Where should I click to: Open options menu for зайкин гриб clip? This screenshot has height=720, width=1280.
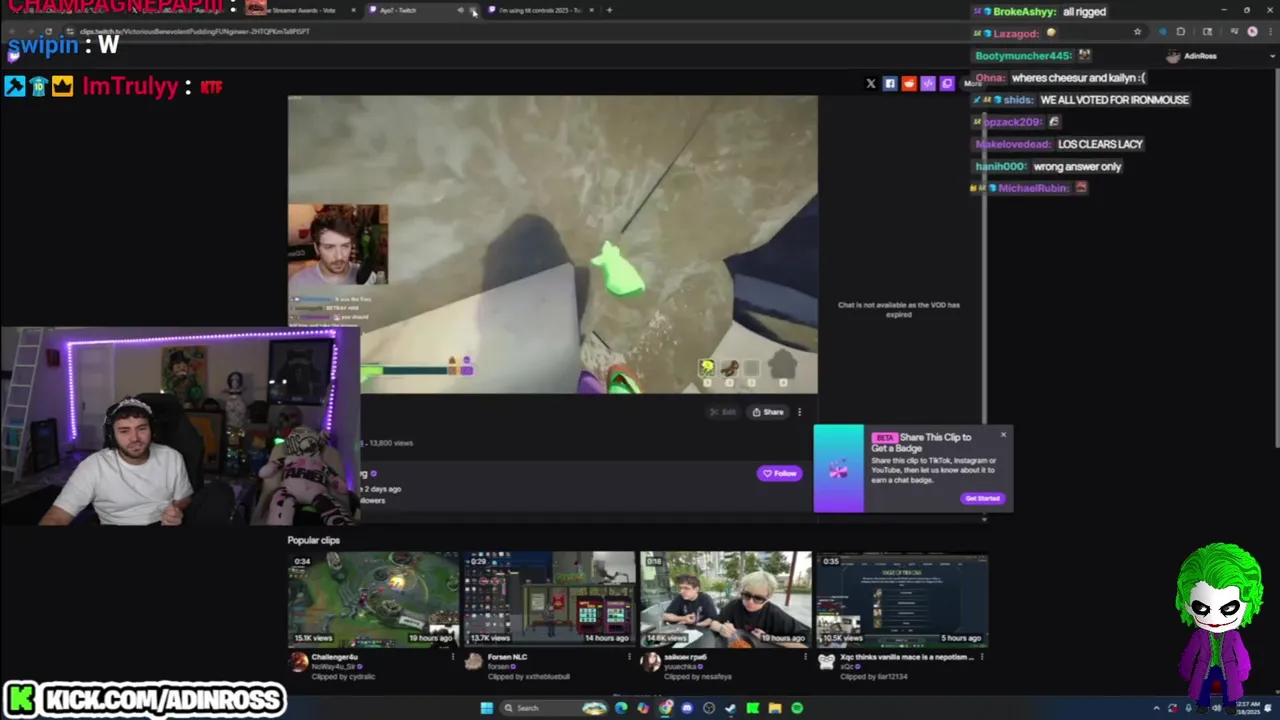click(x=805, y=657)
